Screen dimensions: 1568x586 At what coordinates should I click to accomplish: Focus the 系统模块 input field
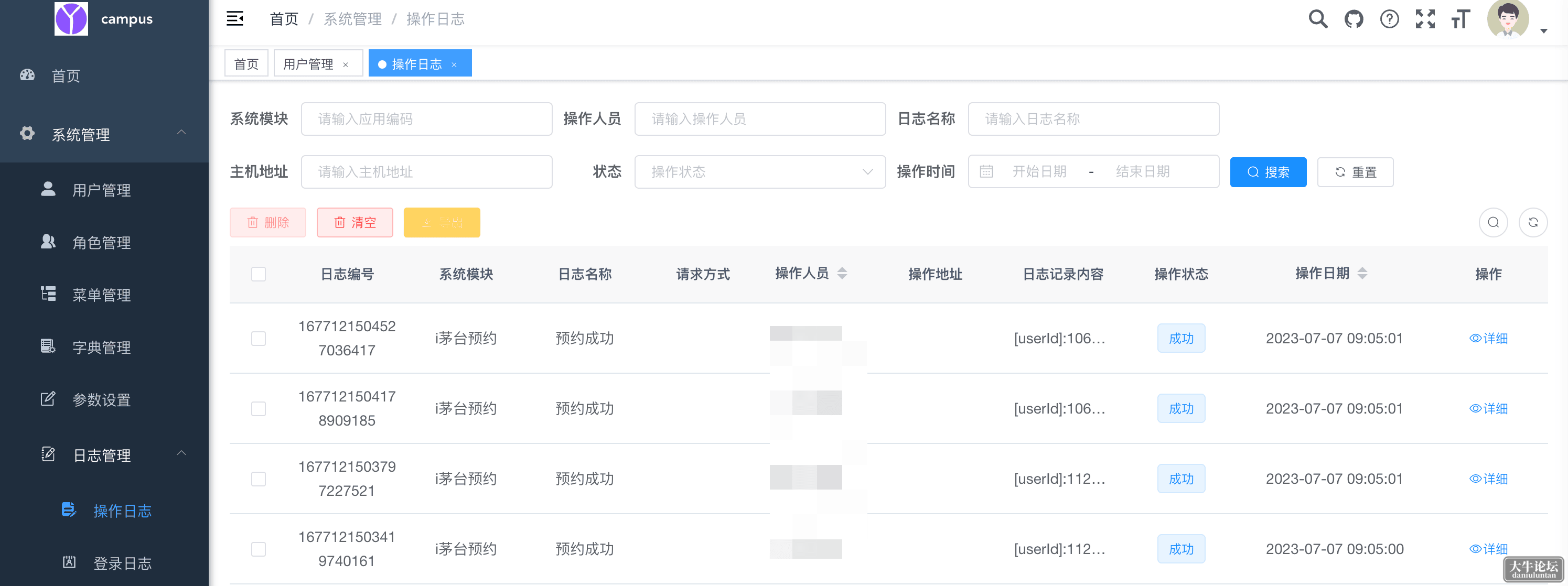427,120
